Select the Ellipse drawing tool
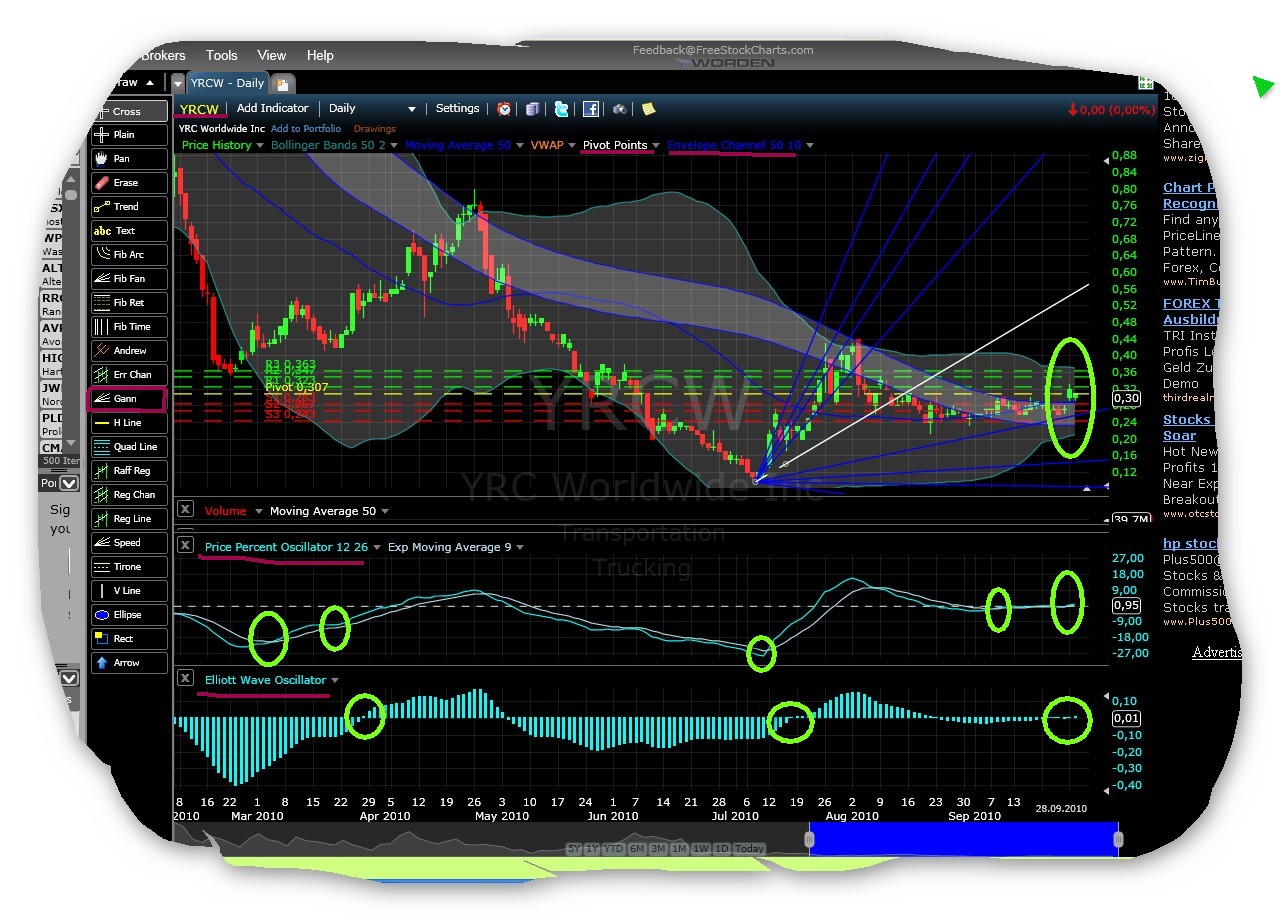This screenshot has height=921, width=1280. point(126,614)
